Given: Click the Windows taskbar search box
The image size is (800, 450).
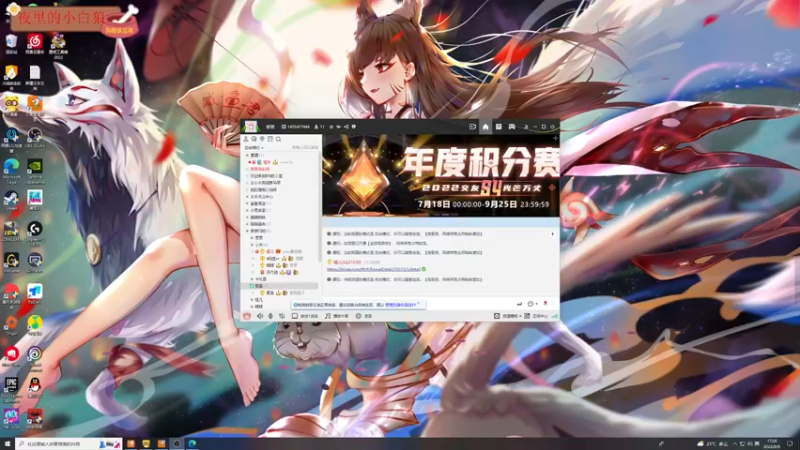Looking at the screenshot, I should pos(69,444).
